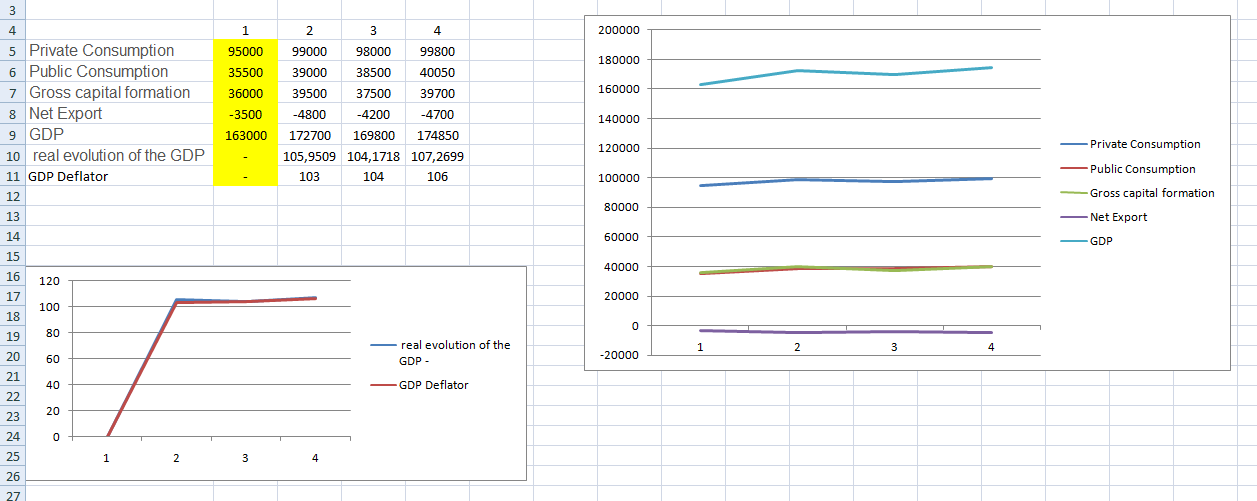Select the Gross capital formation legend entry
Screen dimensions: 1257x501
pos(1151,193)
